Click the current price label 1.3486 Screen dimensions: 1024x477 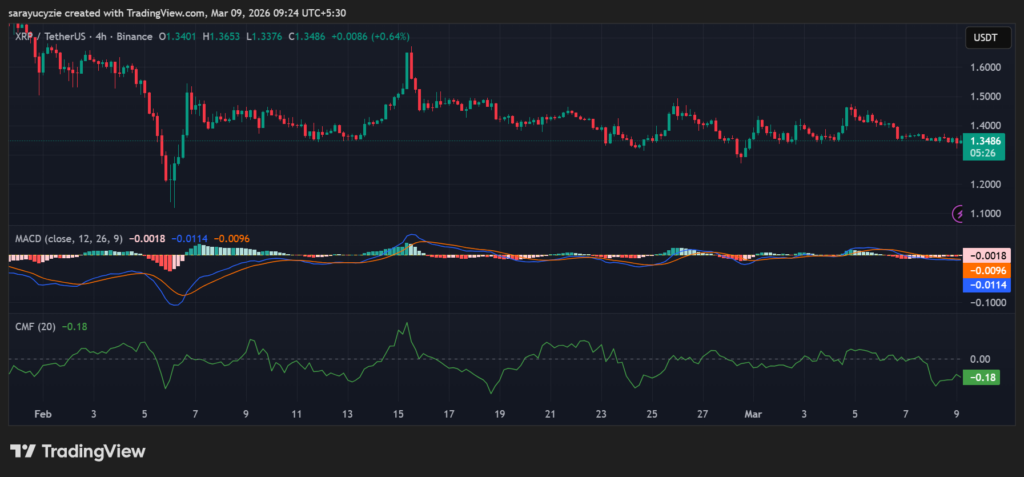tap(983, 141)
